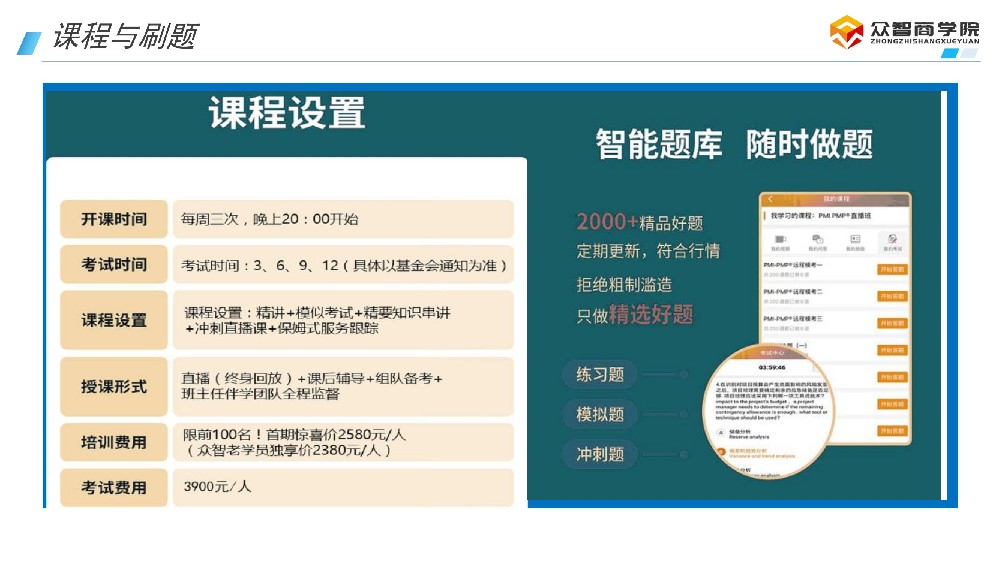Screen dimensions: 1000x562
Task: Click the 我学习的课程 PMI PMP 直播班 title
Action: click(822, 215)
